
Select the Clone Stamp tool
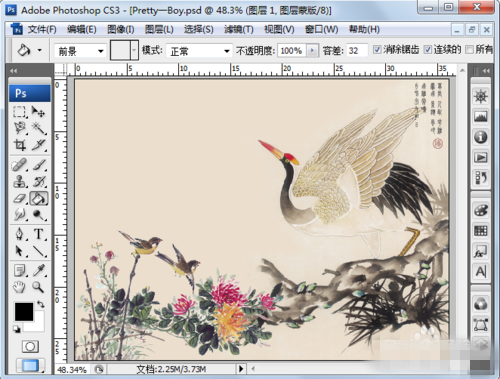[x=19, y=182]
